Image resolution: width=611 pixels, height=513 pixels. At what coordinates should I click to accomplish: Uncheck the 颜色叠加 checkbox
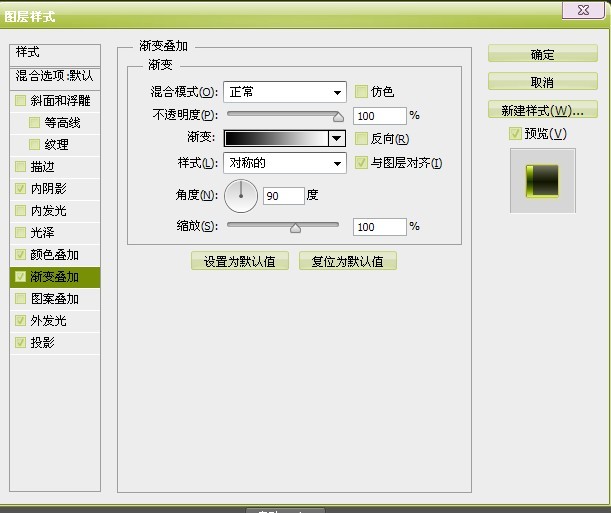(20, 255)
